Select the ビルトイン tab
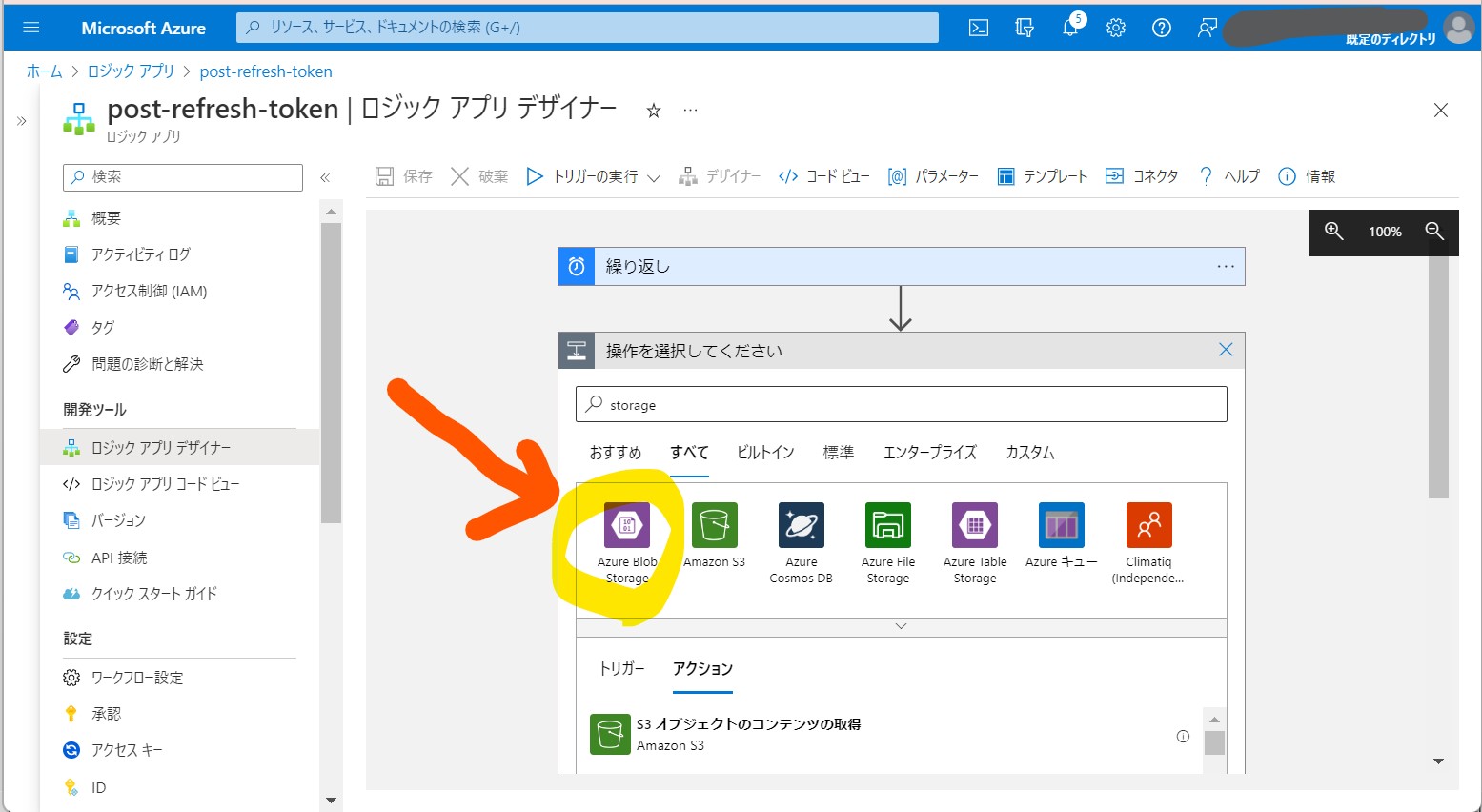Viewport: 1482px width, 812px height. point(765,453)
